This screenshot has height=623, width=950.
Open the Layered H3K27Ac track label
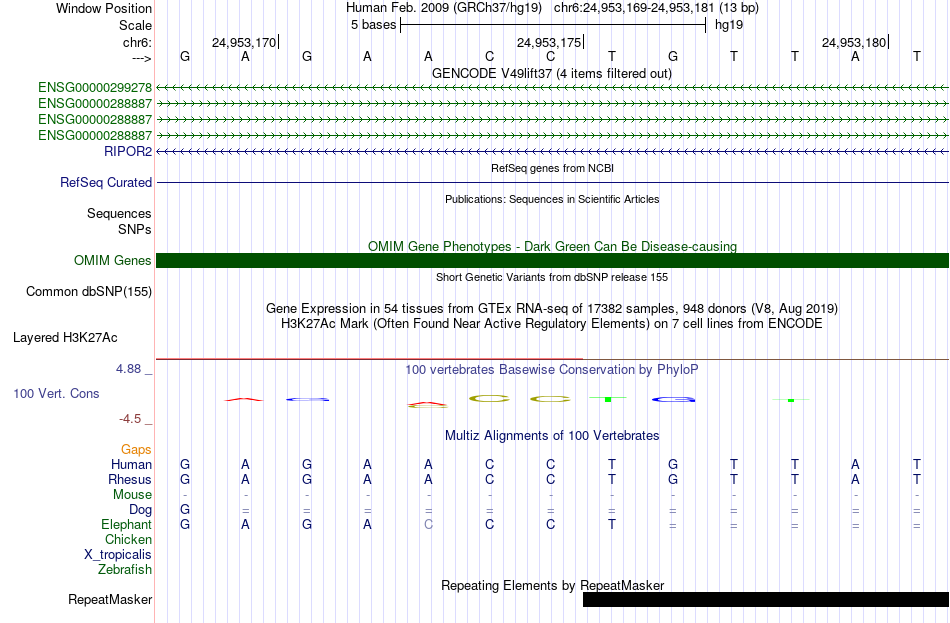point(65,338)
